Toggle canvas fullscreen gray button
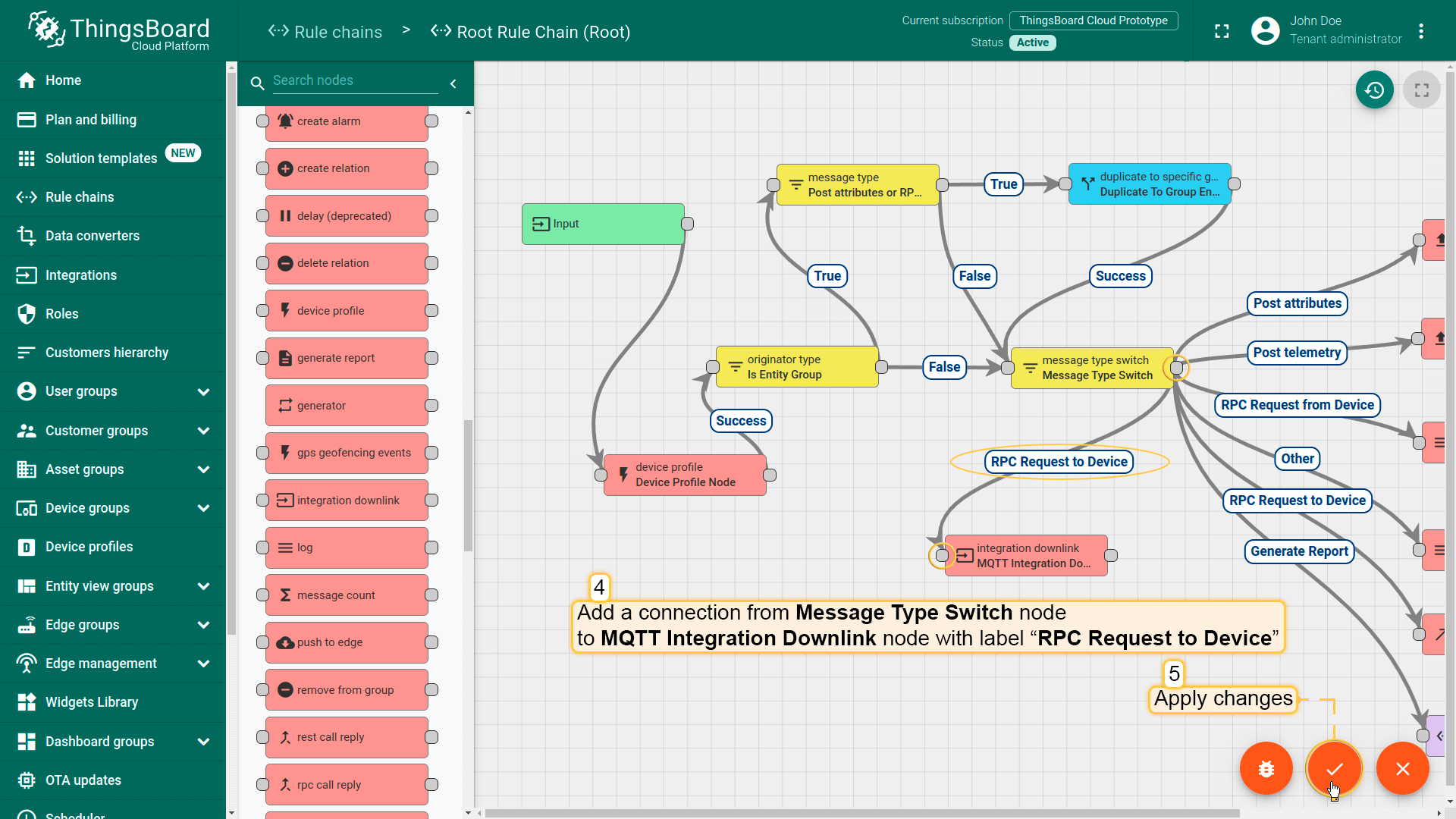The width and height of the screenshot is (1456, 819). point(1421,90)
